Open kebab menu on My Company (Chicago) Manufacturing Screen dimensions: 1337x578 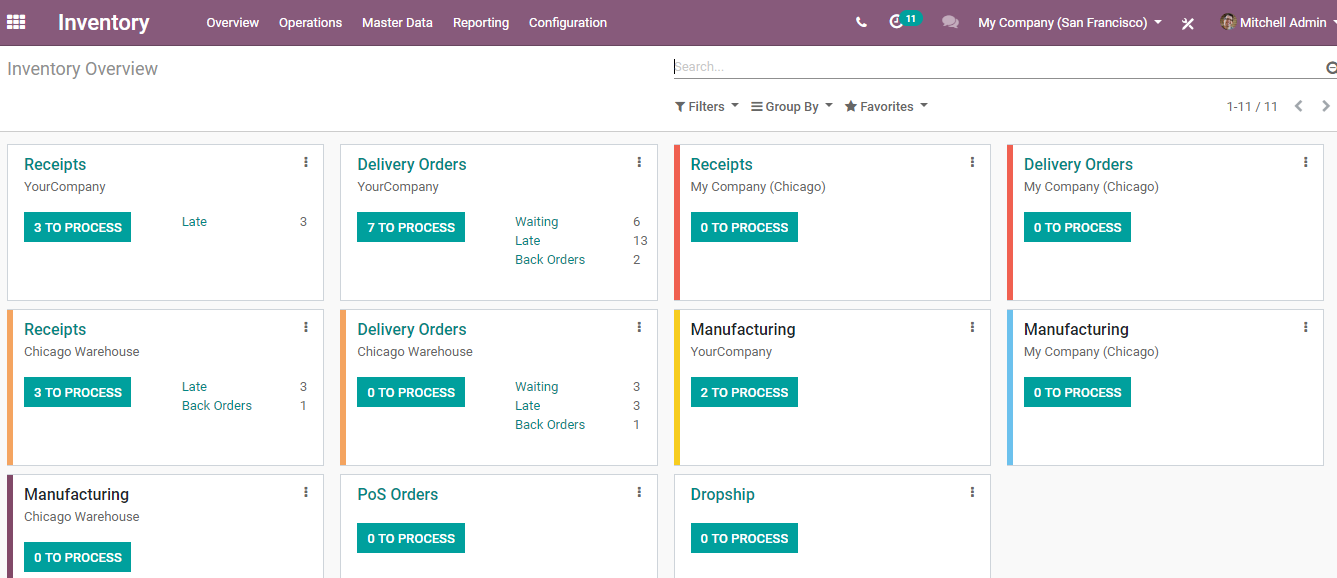pos(1305,327)
